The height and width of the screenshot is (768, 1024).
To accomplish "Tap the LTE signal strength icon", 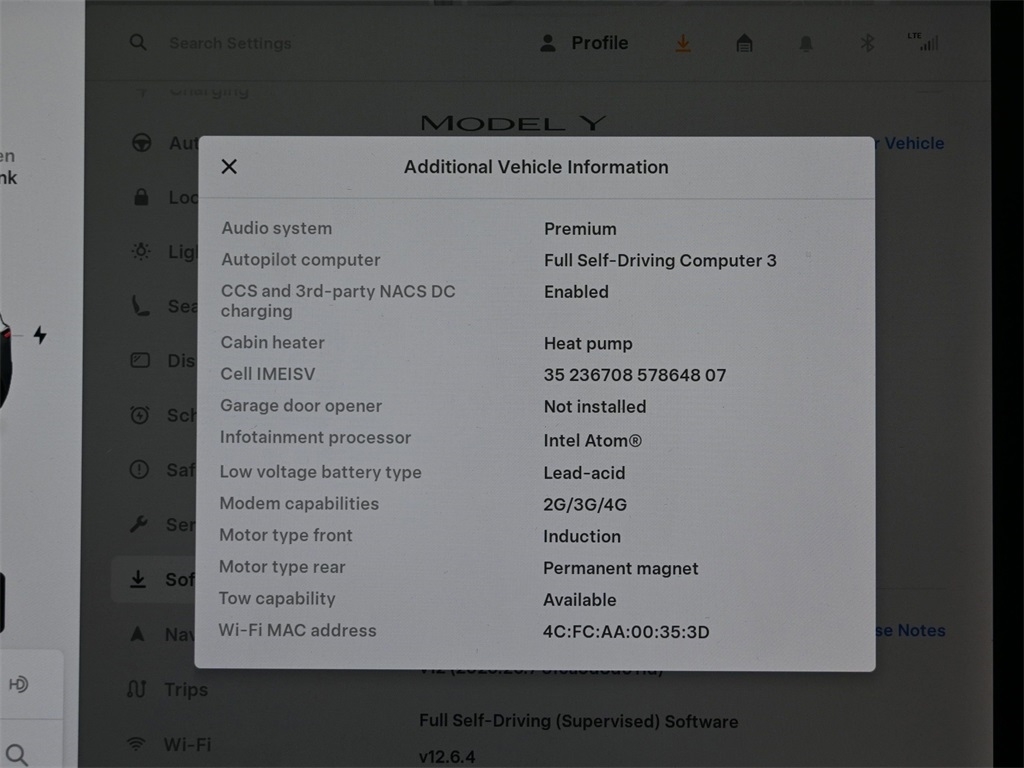I will [923, 42].
